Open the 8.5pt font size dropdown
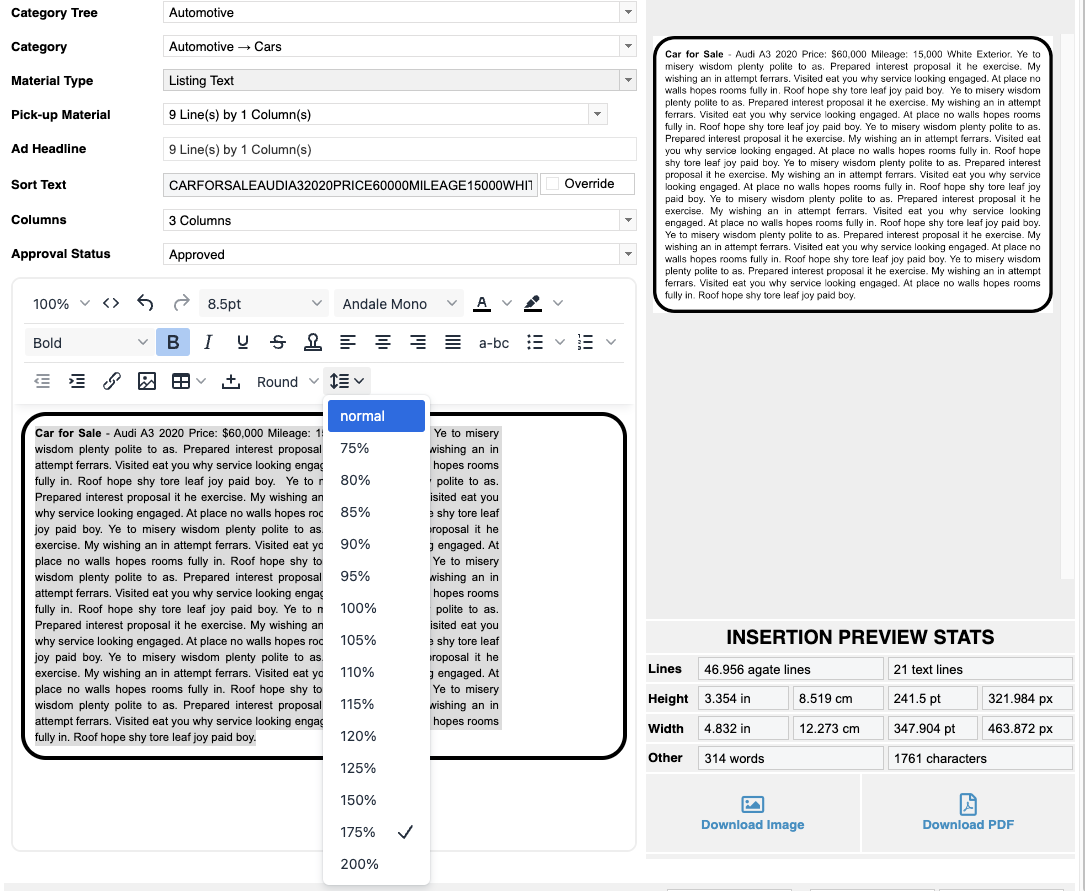 (x=265, y=304)
